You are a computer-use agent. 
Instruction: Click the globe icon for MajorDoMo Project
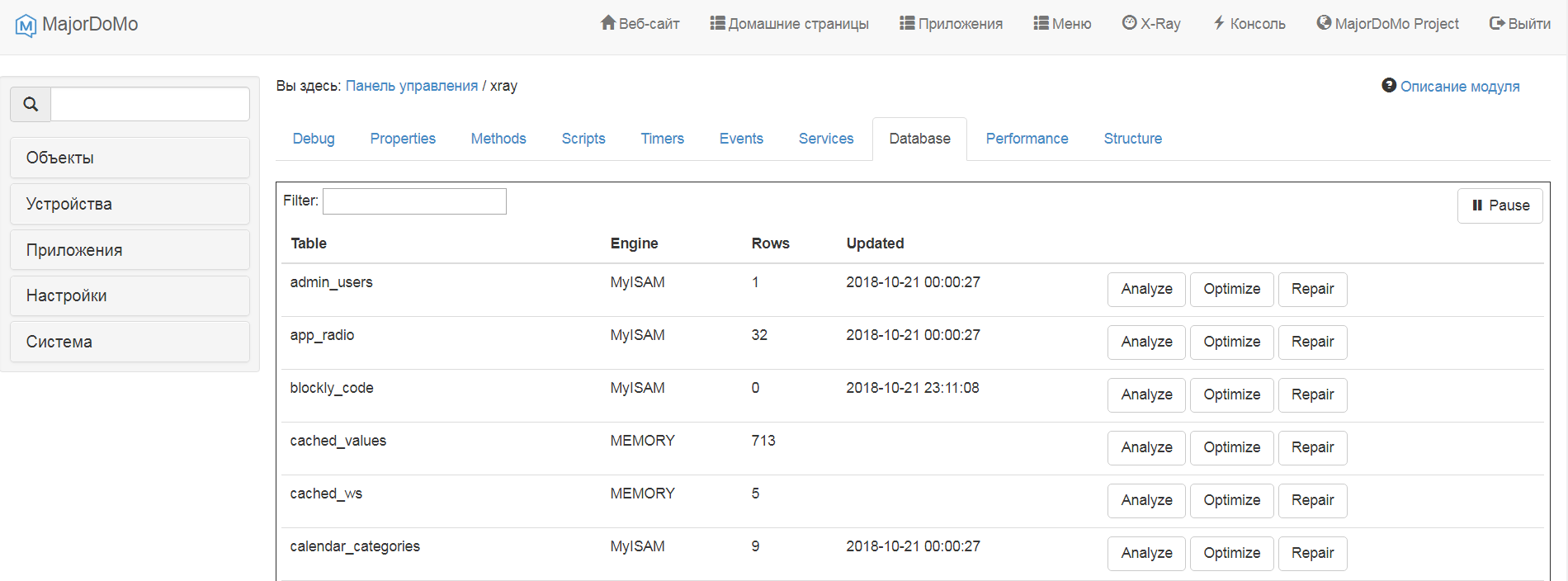click(x=1324, y=23)
